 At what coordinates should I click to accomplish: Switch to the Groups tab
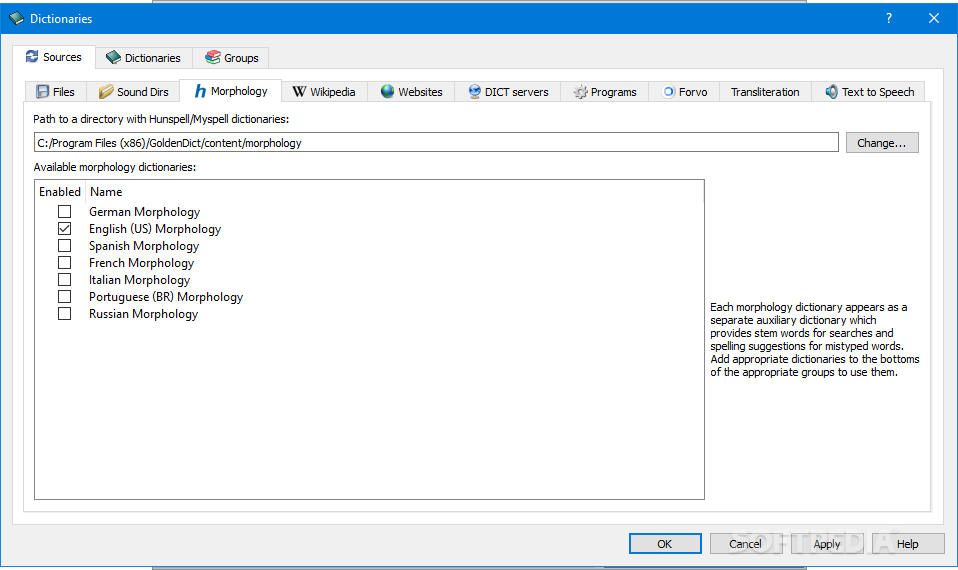click(x=230, y=57)
